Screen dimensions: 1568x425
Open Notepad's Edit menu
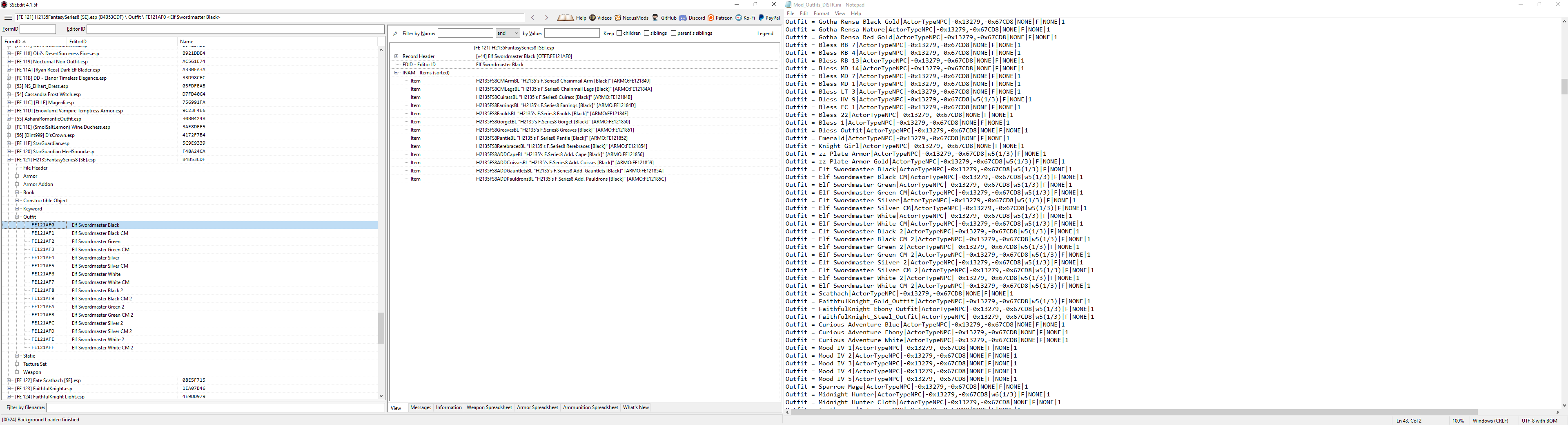pyautogui.click(x=804, y=13)
